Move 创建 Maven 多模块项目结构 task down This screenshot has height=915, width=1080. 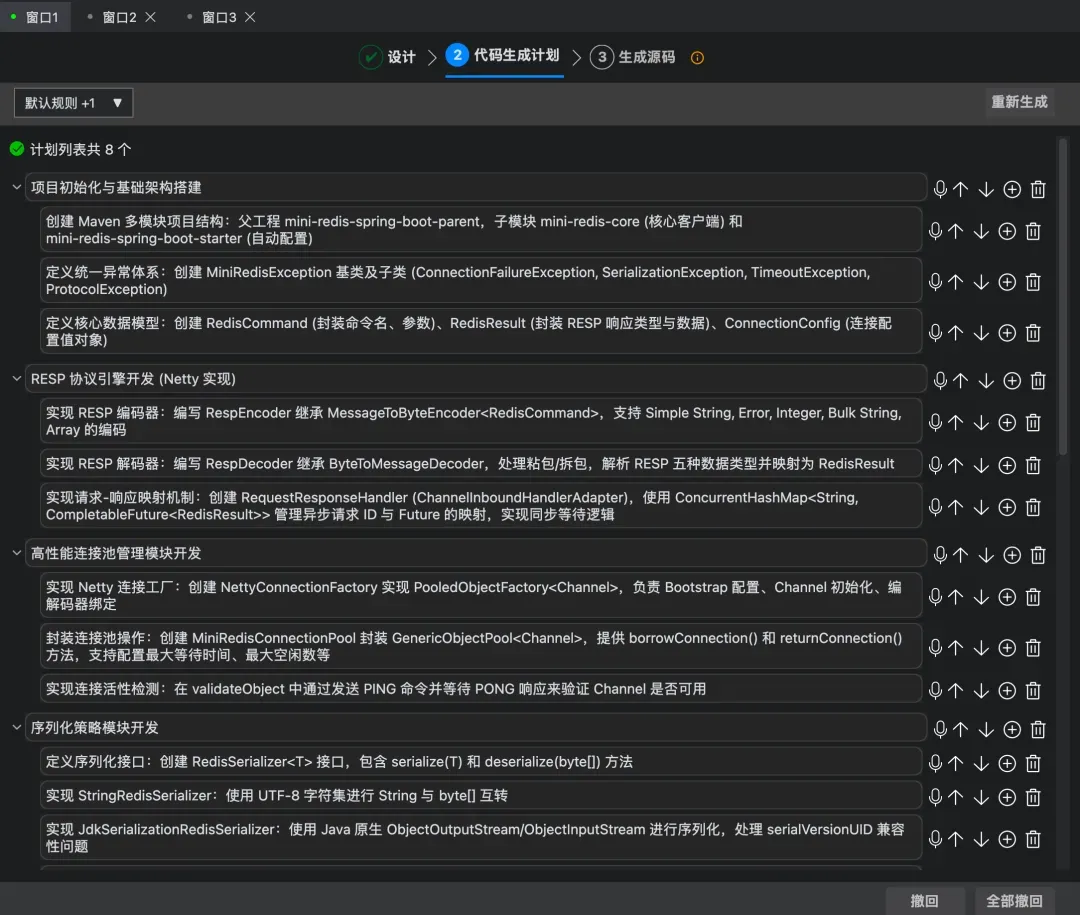pos(982,232)
